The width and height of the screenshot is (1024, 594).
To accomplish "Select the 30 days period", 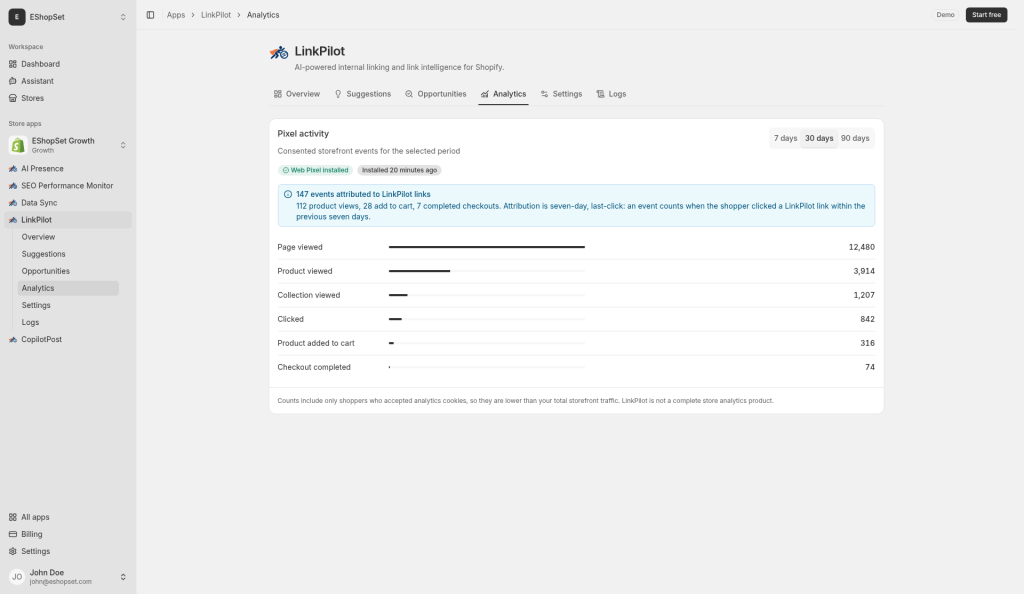I will click(x=819, y=138).
